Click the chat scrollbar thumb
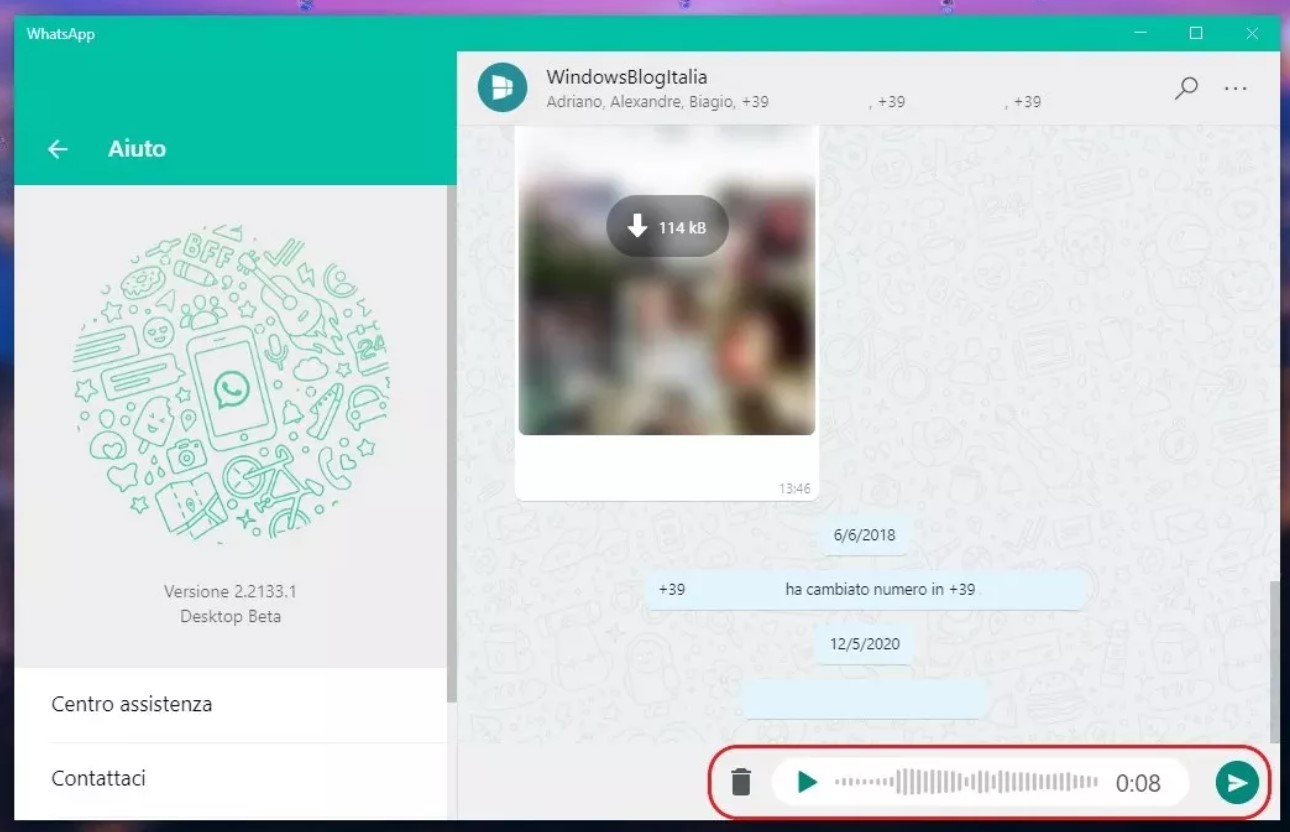The height and width of the screenshot is (832, 1290). (x=1273, y=661)
